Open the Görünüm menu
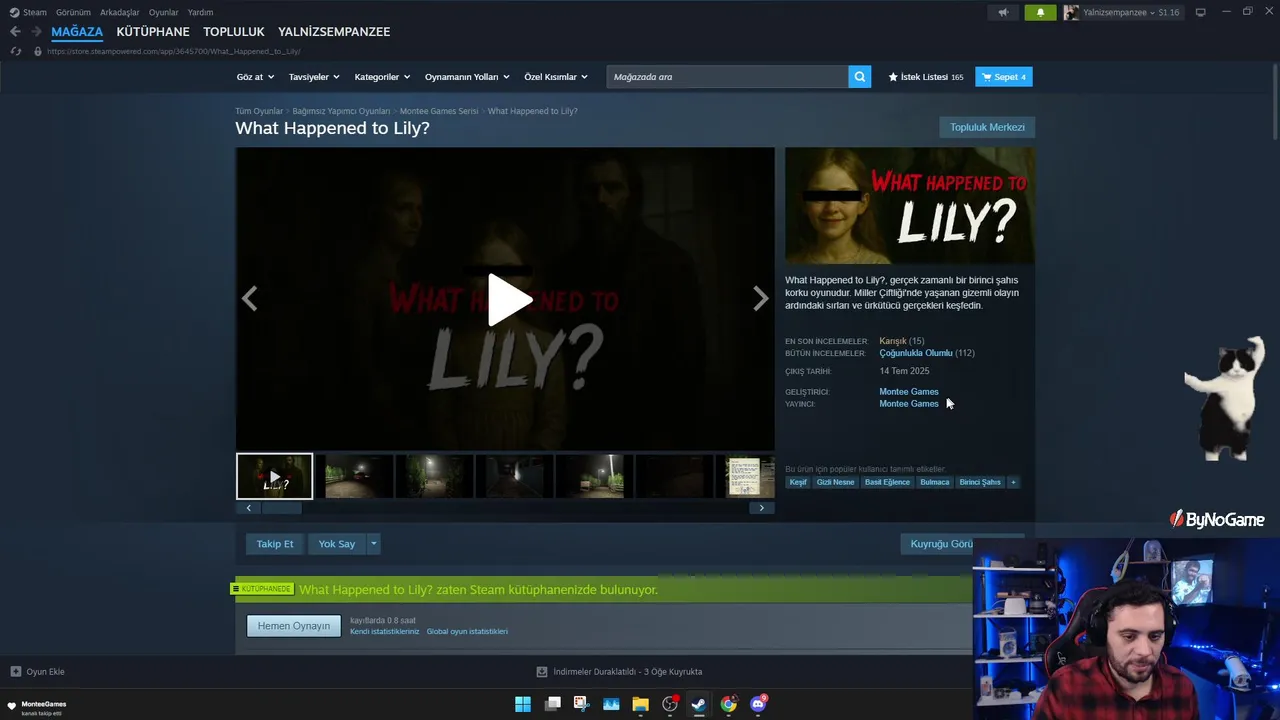This screenshot has width=1280, height=720. point(73,12)
